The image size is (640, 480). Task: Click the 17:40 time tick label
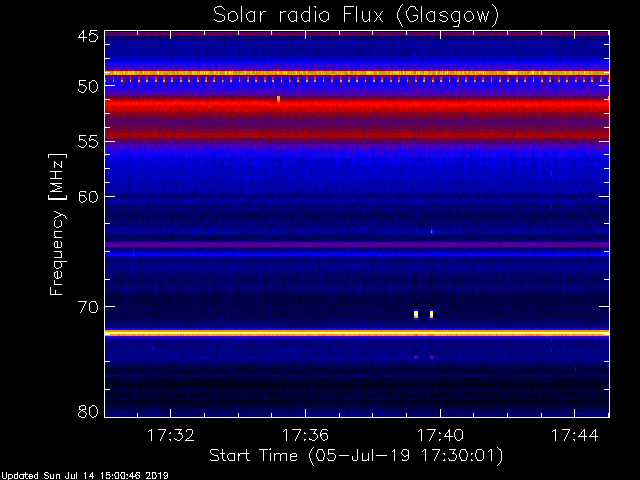(440, 436)
